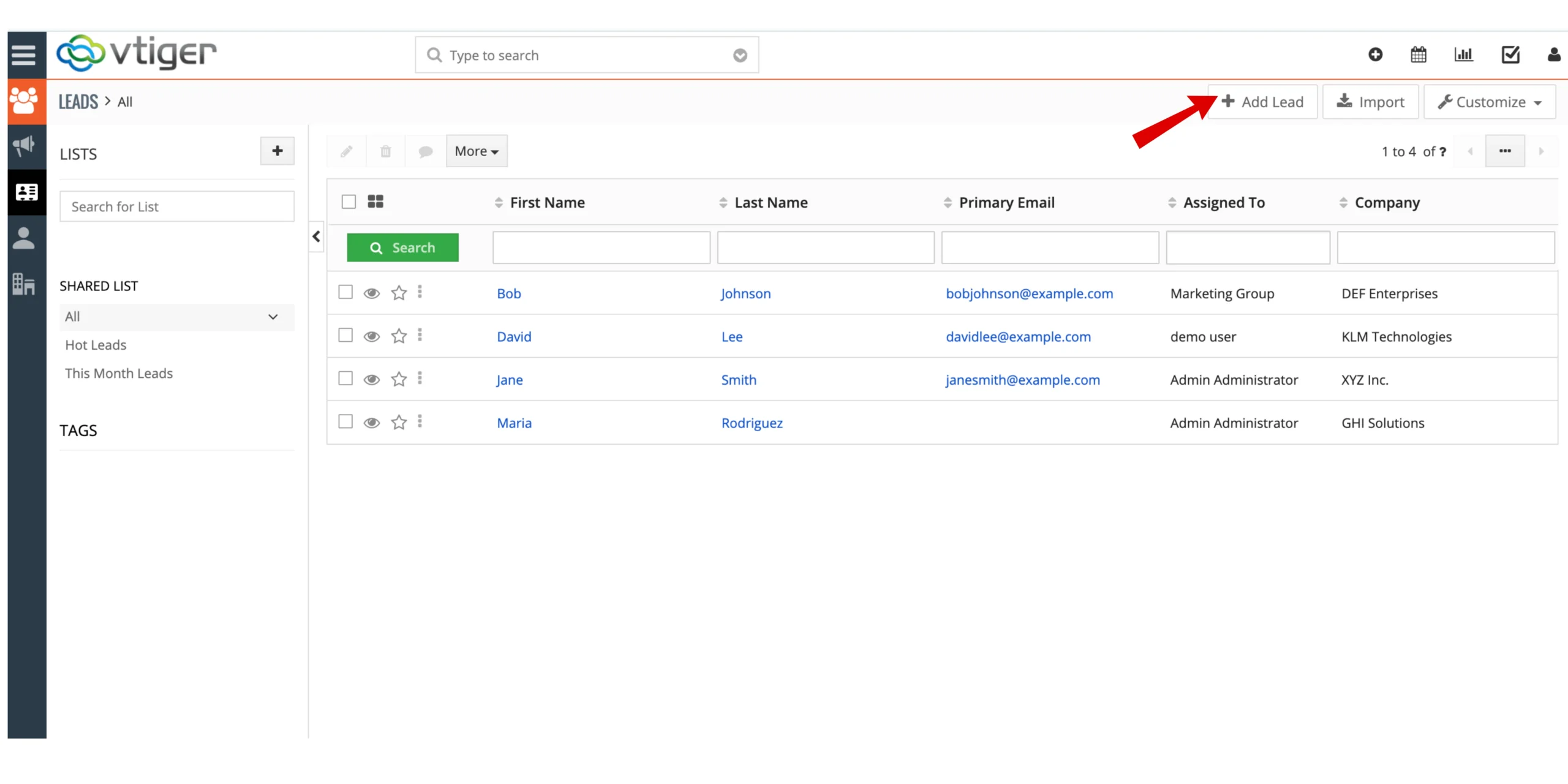The image size is (1568, 784).
Task: Open the organizations building sidebar icon
Action: click(24, 284)
